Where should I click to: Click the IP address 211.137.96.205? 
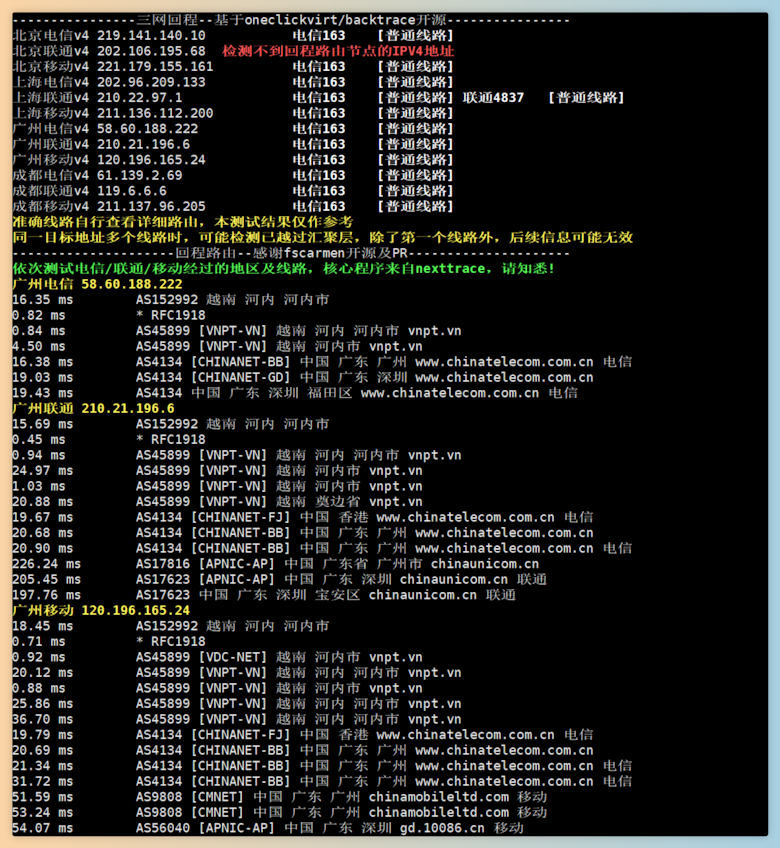[x=151, y=207]
